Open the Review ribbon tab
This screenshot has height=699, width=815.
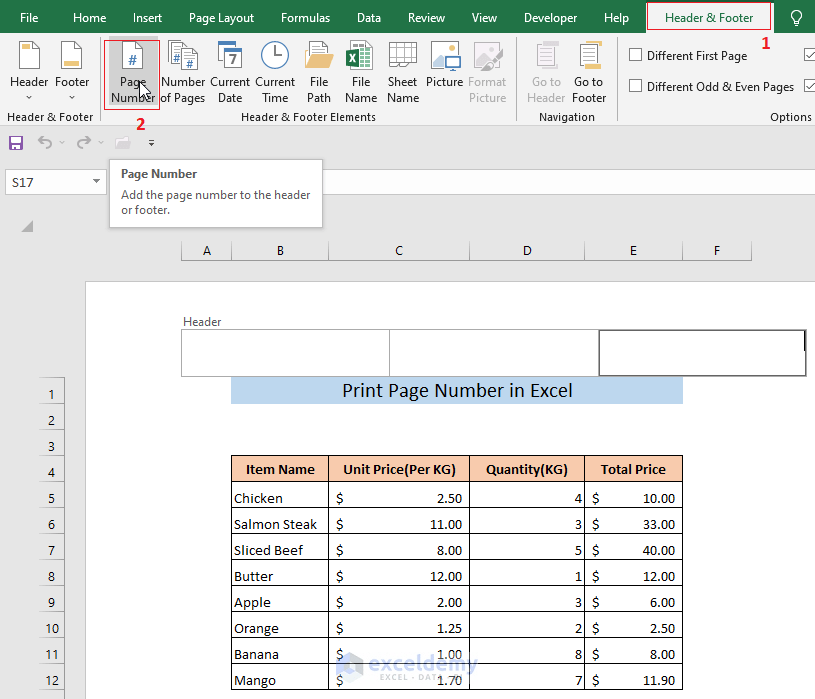[x=426, y=17]
